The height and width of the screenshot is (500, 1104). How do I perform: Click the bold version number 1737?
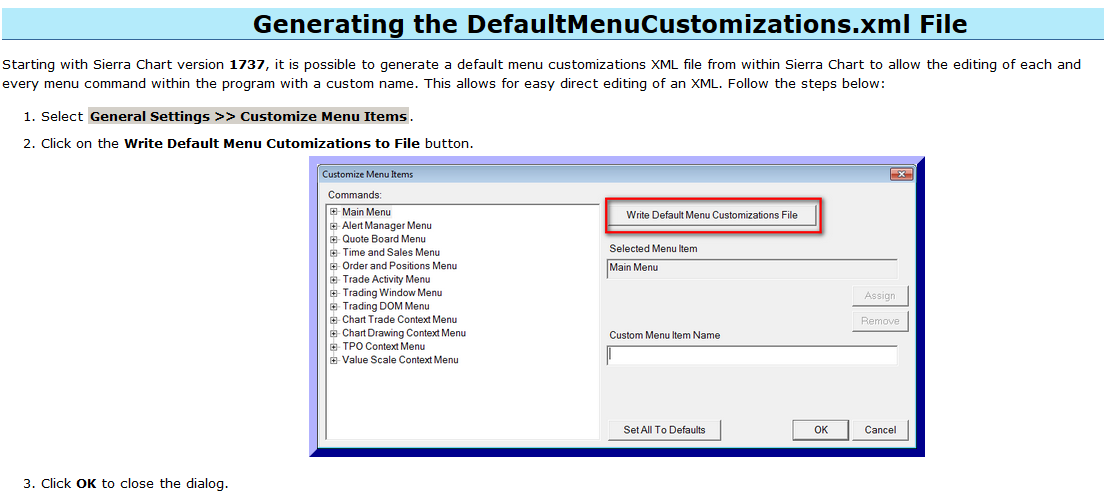tap(247, 65)
